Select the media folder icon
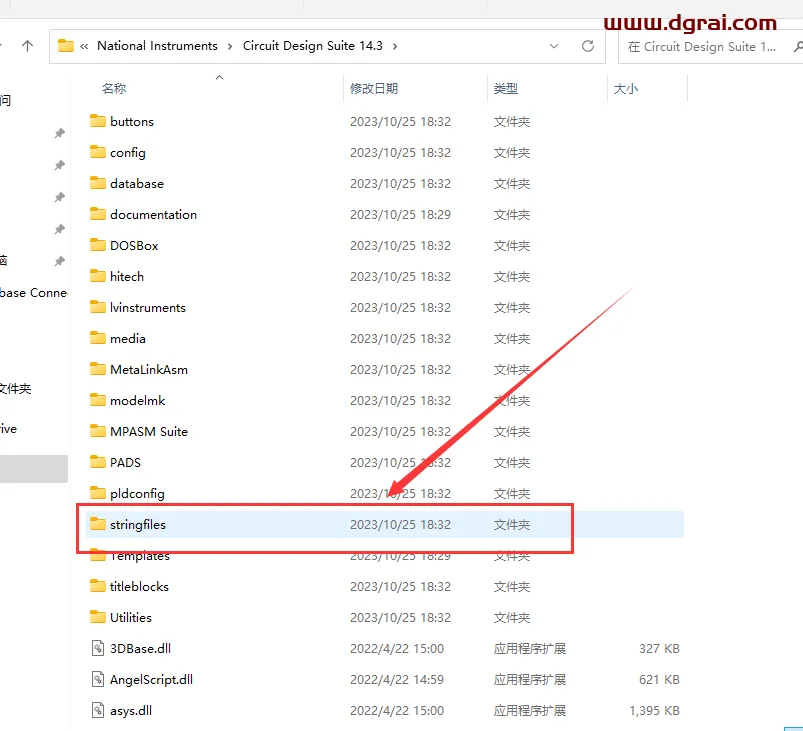803x731 pixels. pyautogui.click(x=97, y=338)
